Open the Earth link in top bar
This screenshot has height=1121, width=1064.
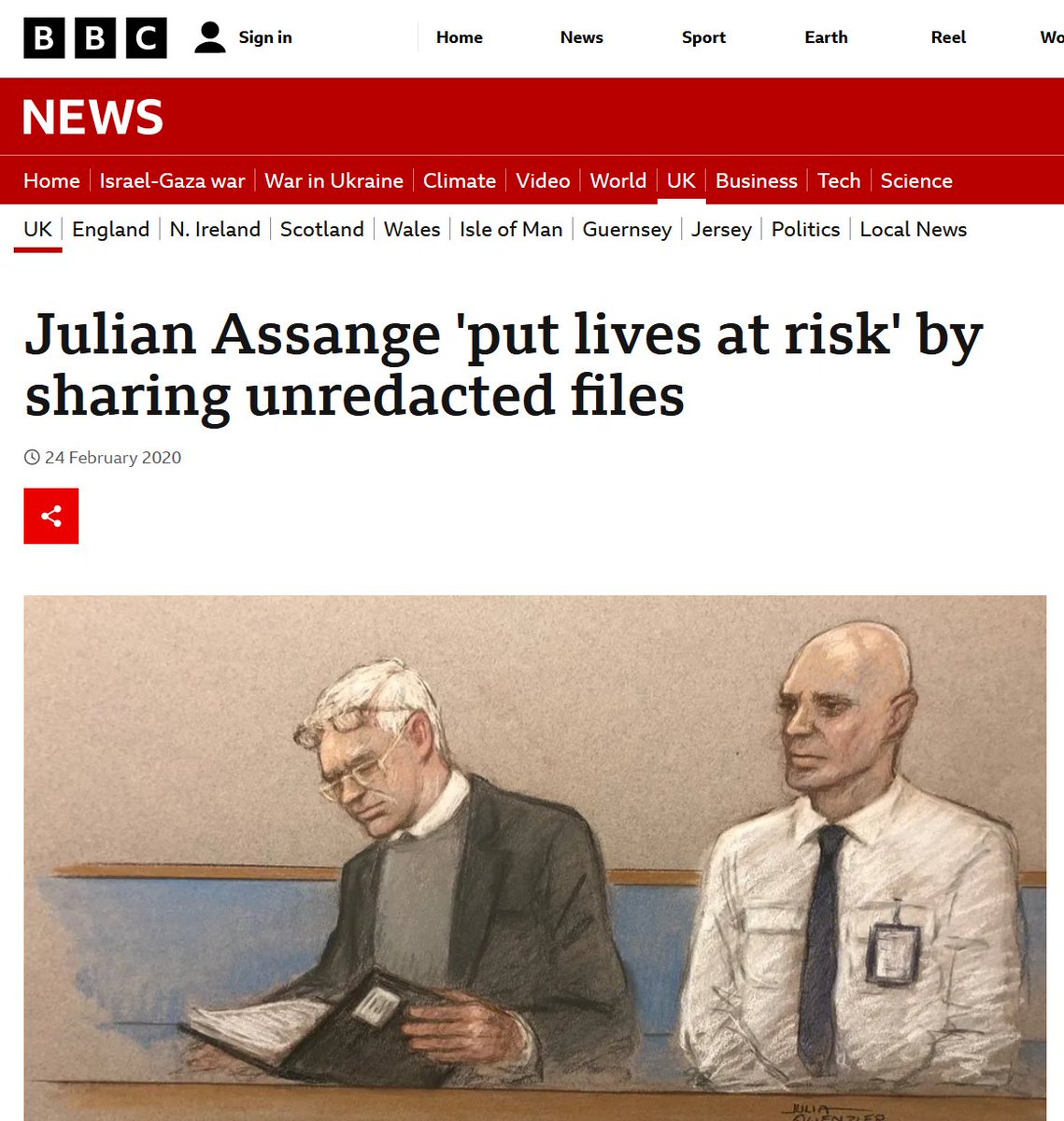coord(826,37)
